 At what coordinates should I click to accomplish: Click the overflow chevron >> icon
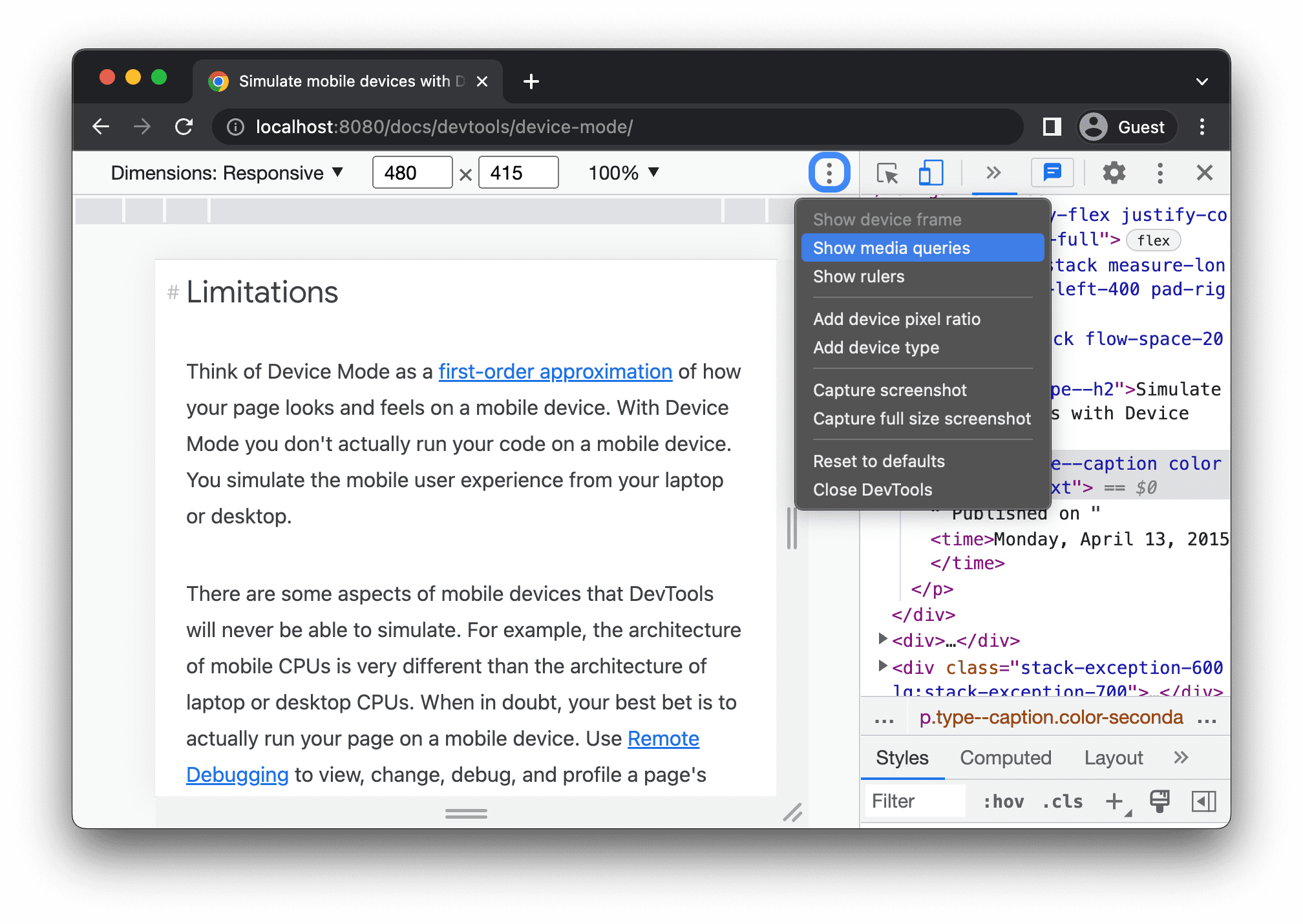coord(993,172)
